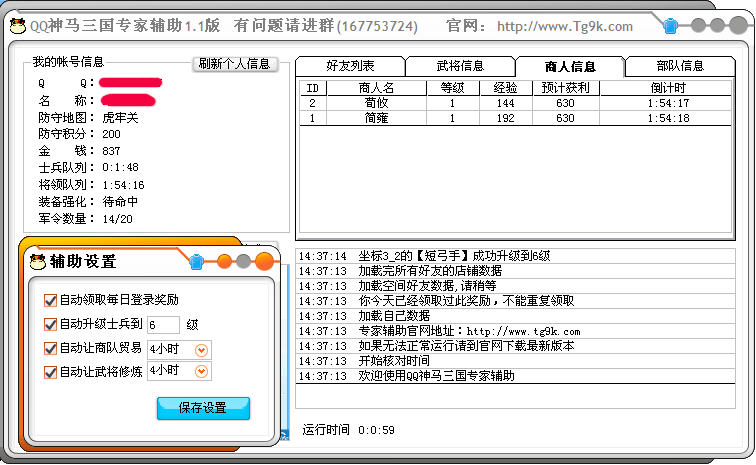Click the ID column header
Image resolution: width=756 pixels, height=465 pixels.
312,88
